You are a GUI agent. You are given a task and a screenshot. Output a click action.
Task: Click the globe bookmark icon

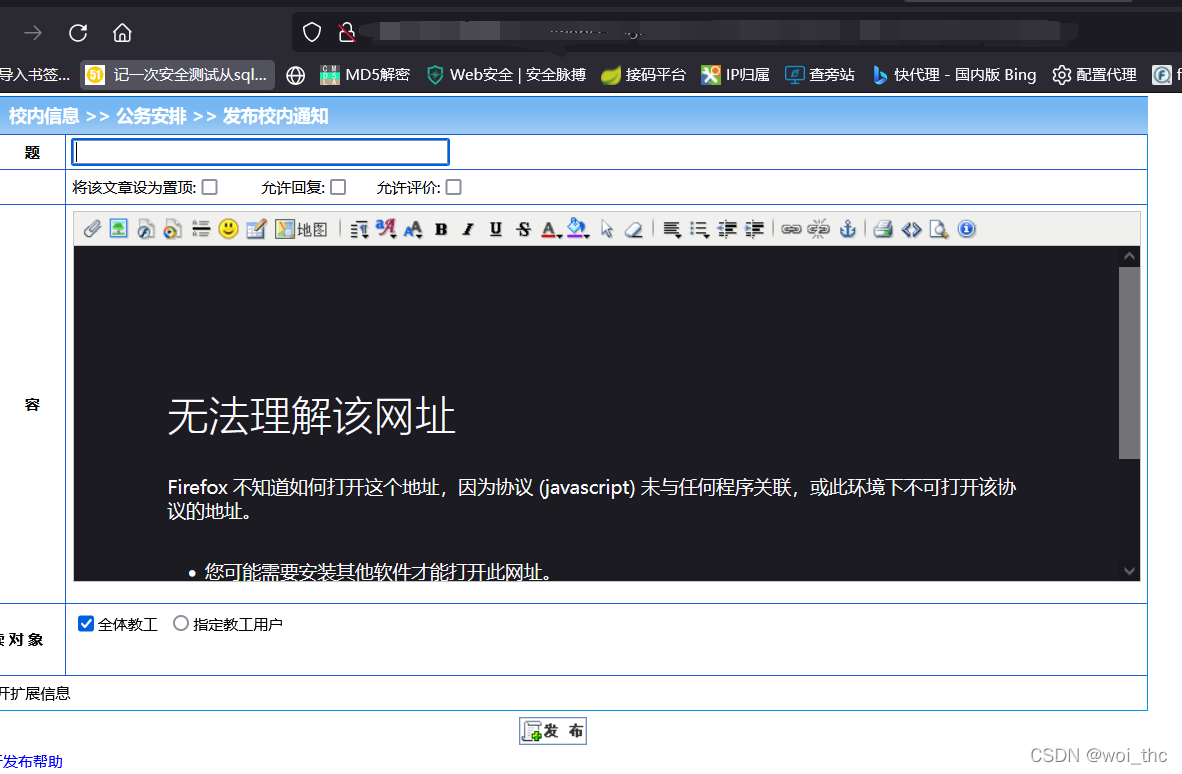point(296,75)
